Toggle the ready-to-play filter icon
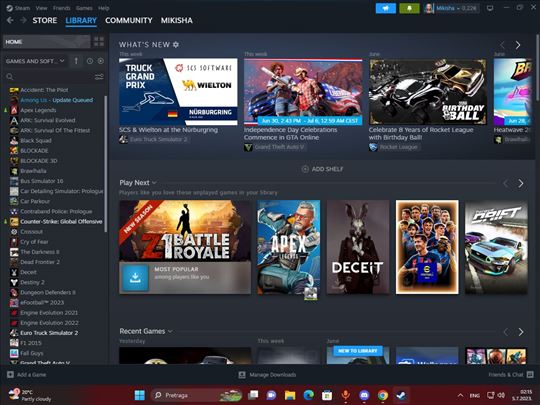540x405 pixels. (x=101, y=61)
